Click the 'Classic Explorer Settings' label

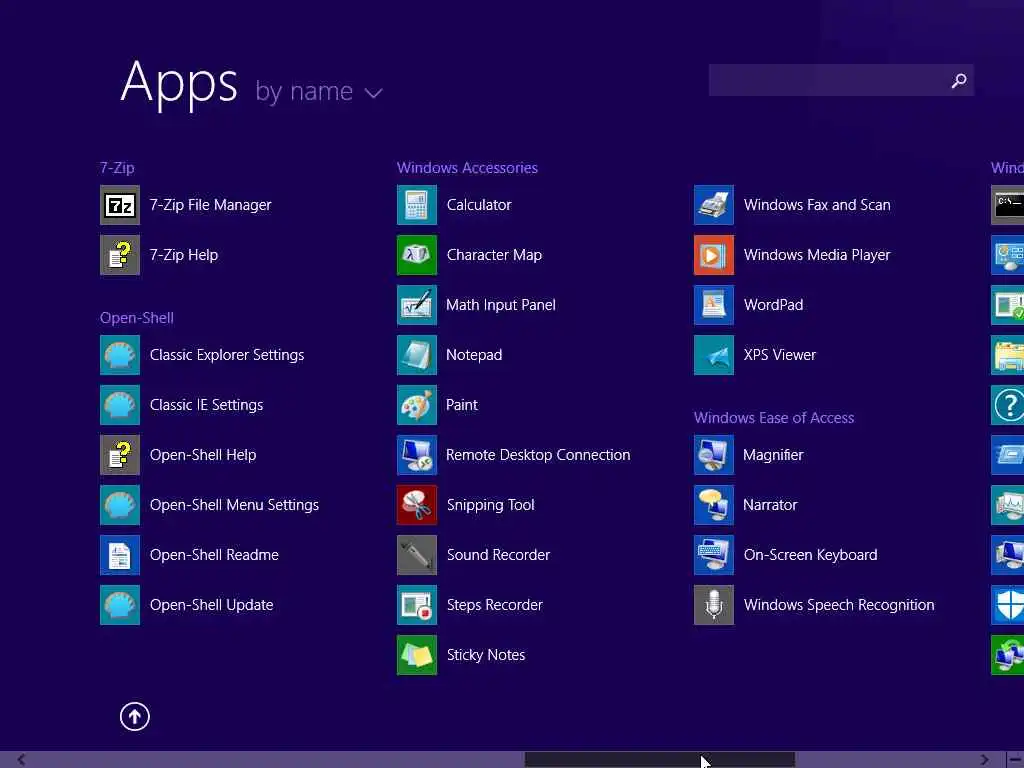point(227,355)
